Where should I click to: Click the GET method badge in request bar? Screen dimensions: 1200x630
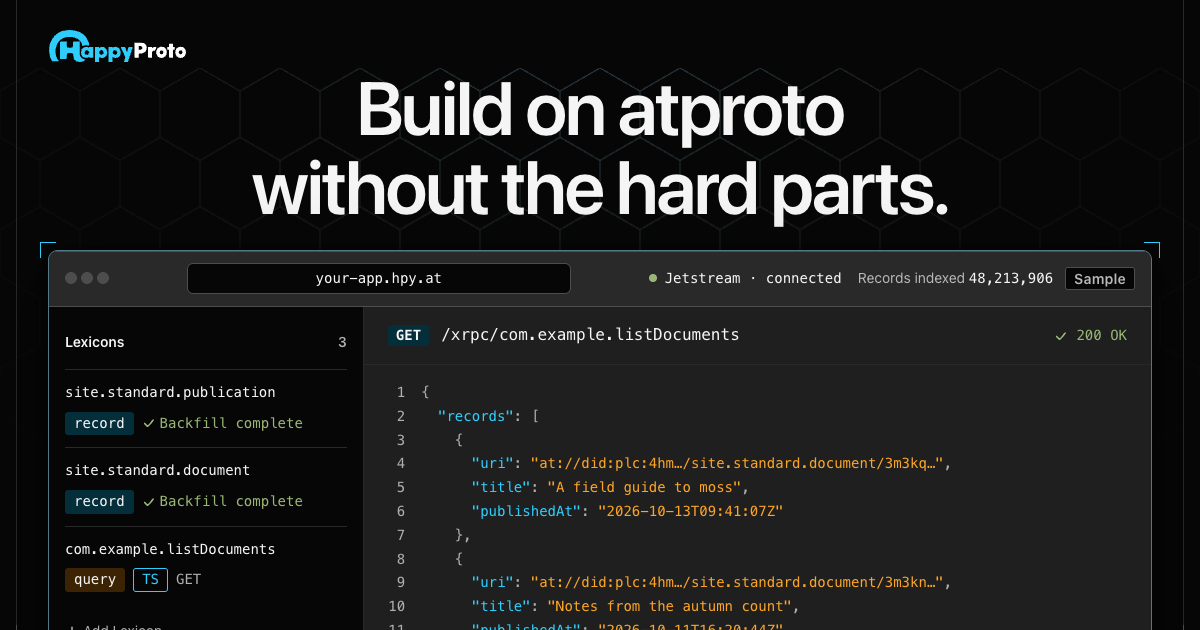point(408,335)
